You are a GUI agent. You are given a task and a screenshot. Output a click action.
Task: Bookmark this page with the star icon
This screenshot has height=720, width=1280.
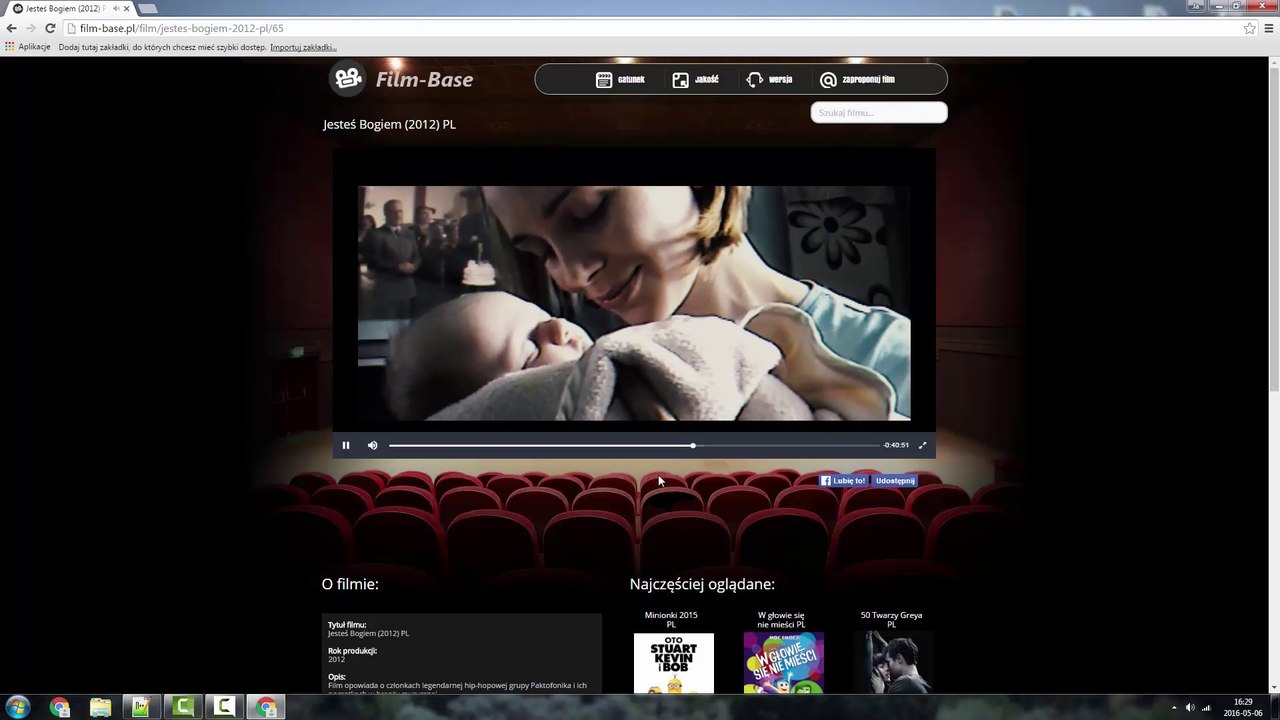click(x=1249, y=28)
